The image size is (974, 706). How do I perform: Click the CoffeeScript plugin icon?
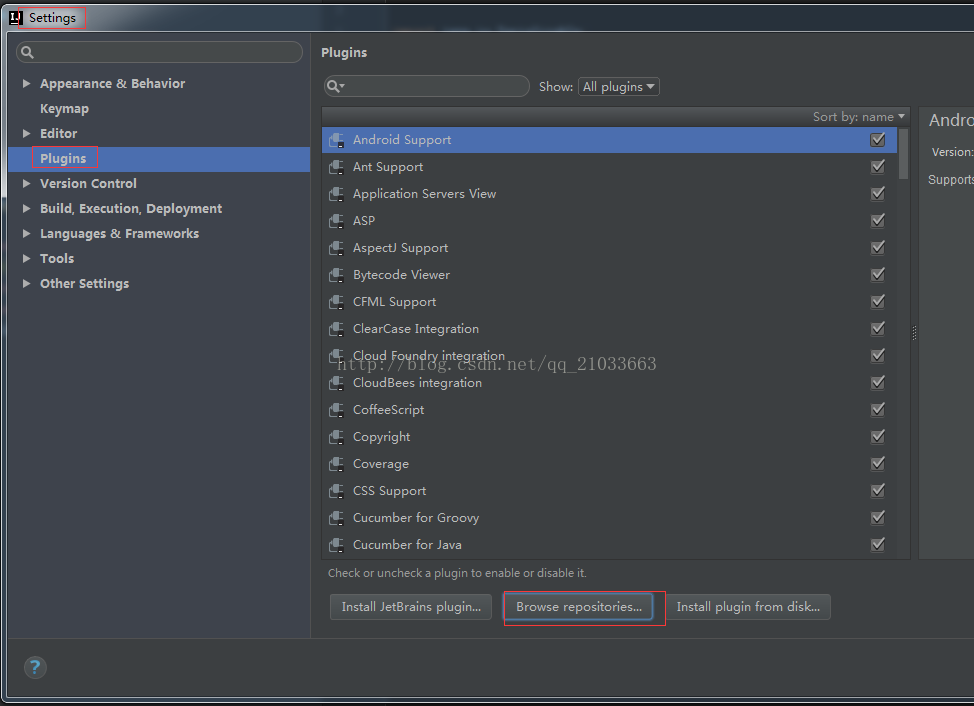click(336, 410)
